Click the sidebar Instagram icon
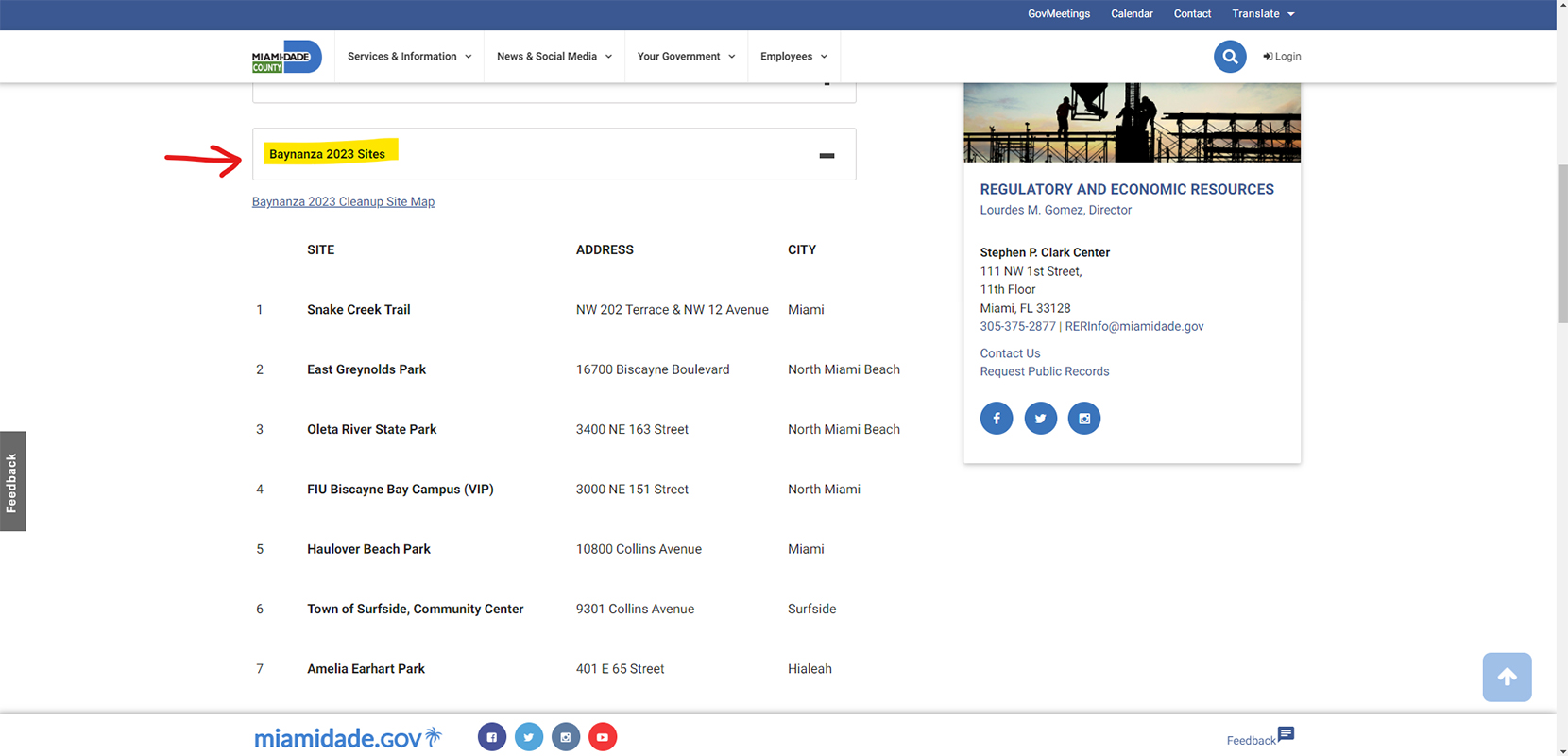 point(1083,419)
